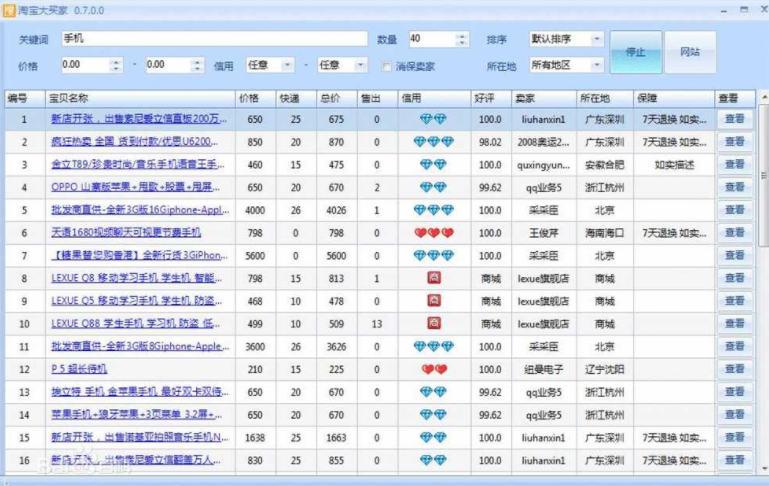The height and width of the screenshot is (486, 769).
Task: Click the red mall badge in row 9
Action: click(434, 301)
